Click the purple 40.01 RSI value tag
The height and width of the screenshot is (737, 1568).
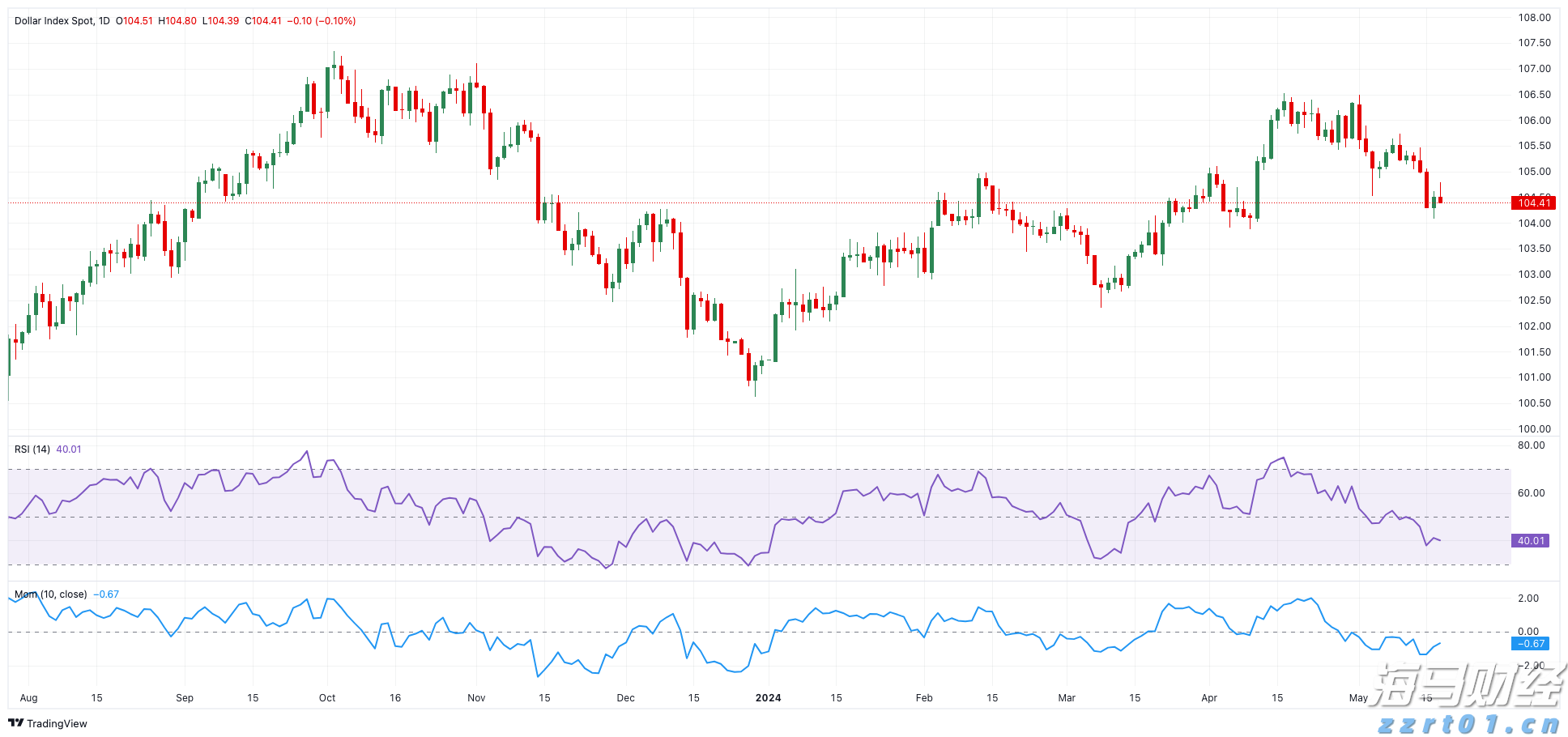tap(1530, 541)
